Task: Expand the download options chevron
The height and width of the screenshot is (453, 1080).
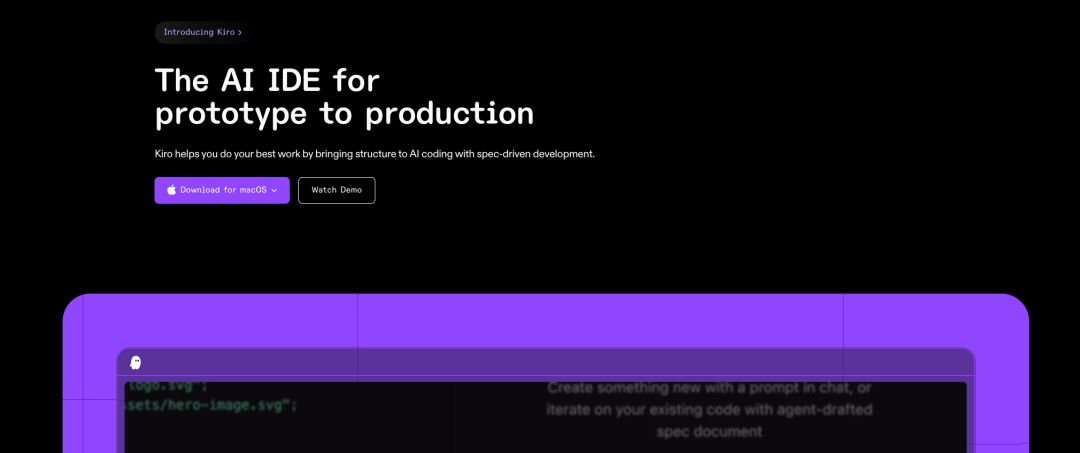Action: (x=274, y=190)
